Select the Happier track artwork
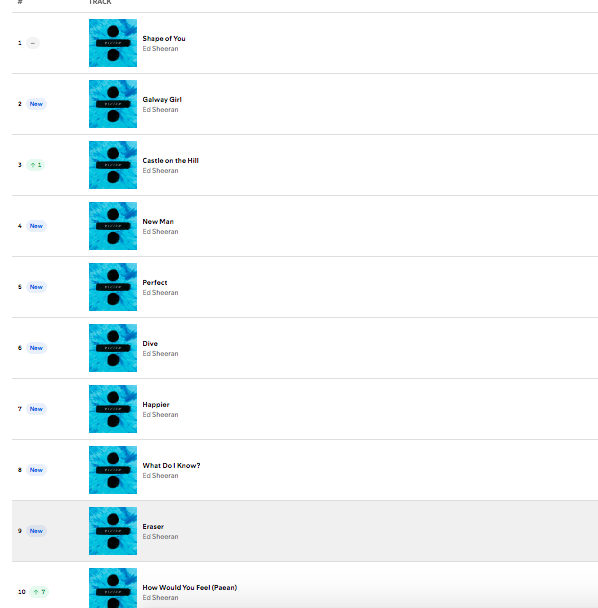 113,409
